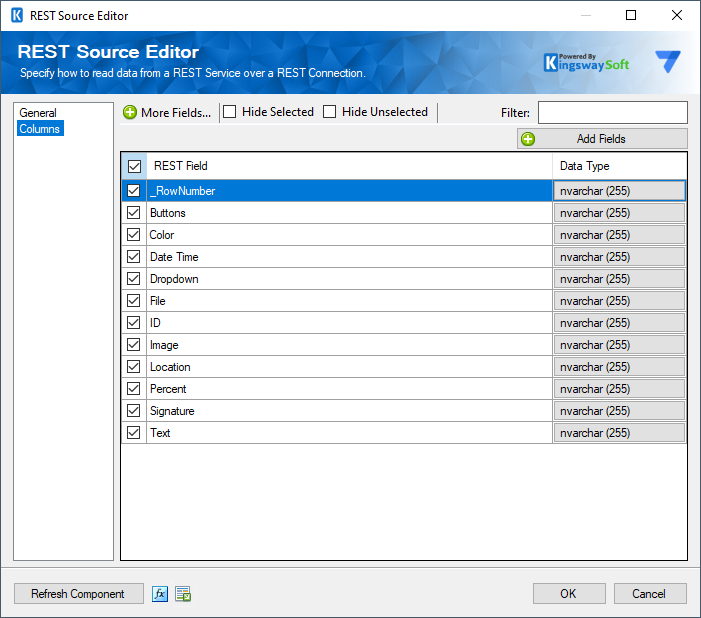Image resolution: width=701 pixels, height=618 pixels.
Task: Open the data type dropdown for Buttons
Action: [x=619, y=213]
